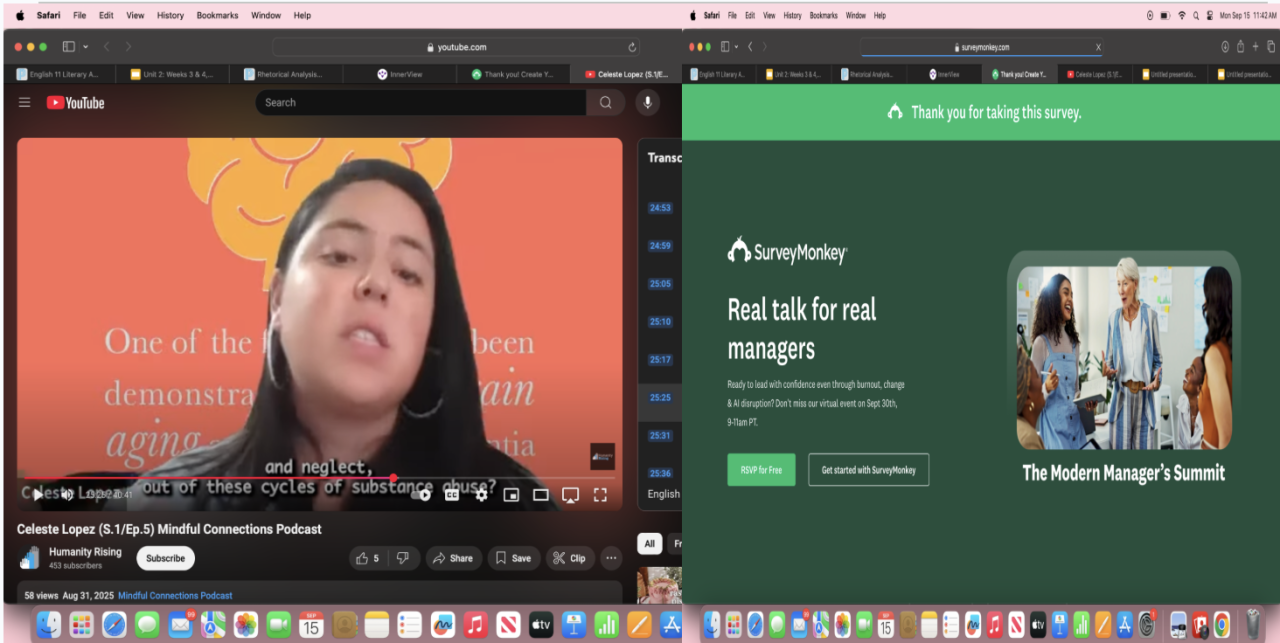Dislike the video with the thumbs-down button

click(x=403, y=558)
